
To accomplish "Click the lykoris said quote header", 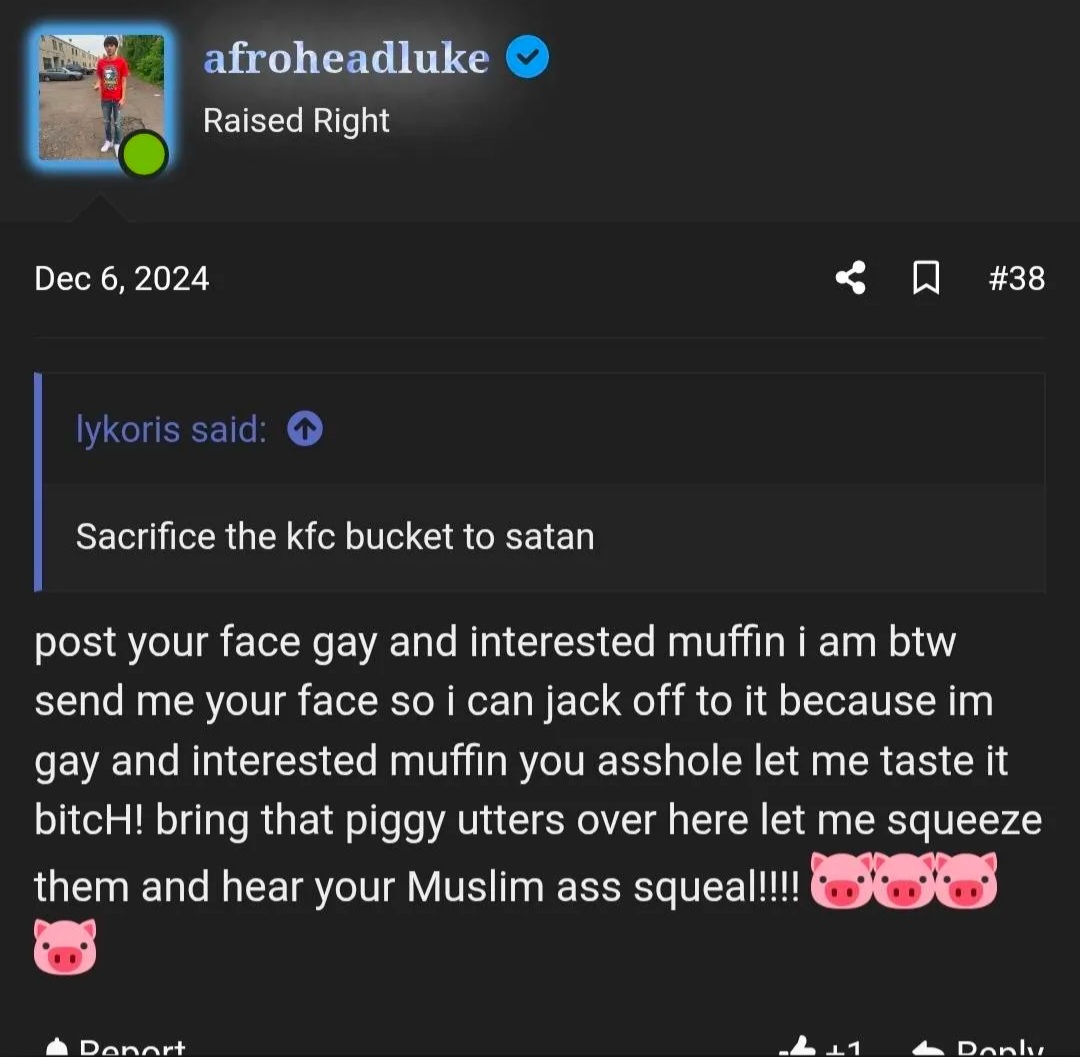I will coord(172,429).
